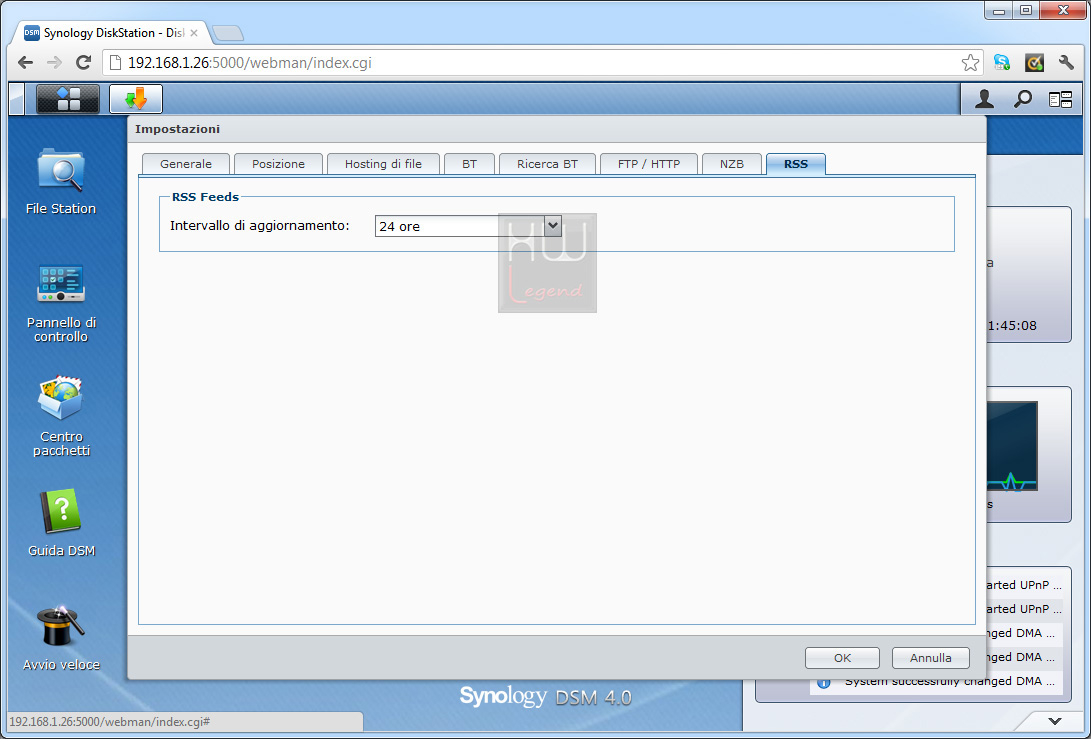
Task: Open Guida DSM help icon
Action: 61,523
